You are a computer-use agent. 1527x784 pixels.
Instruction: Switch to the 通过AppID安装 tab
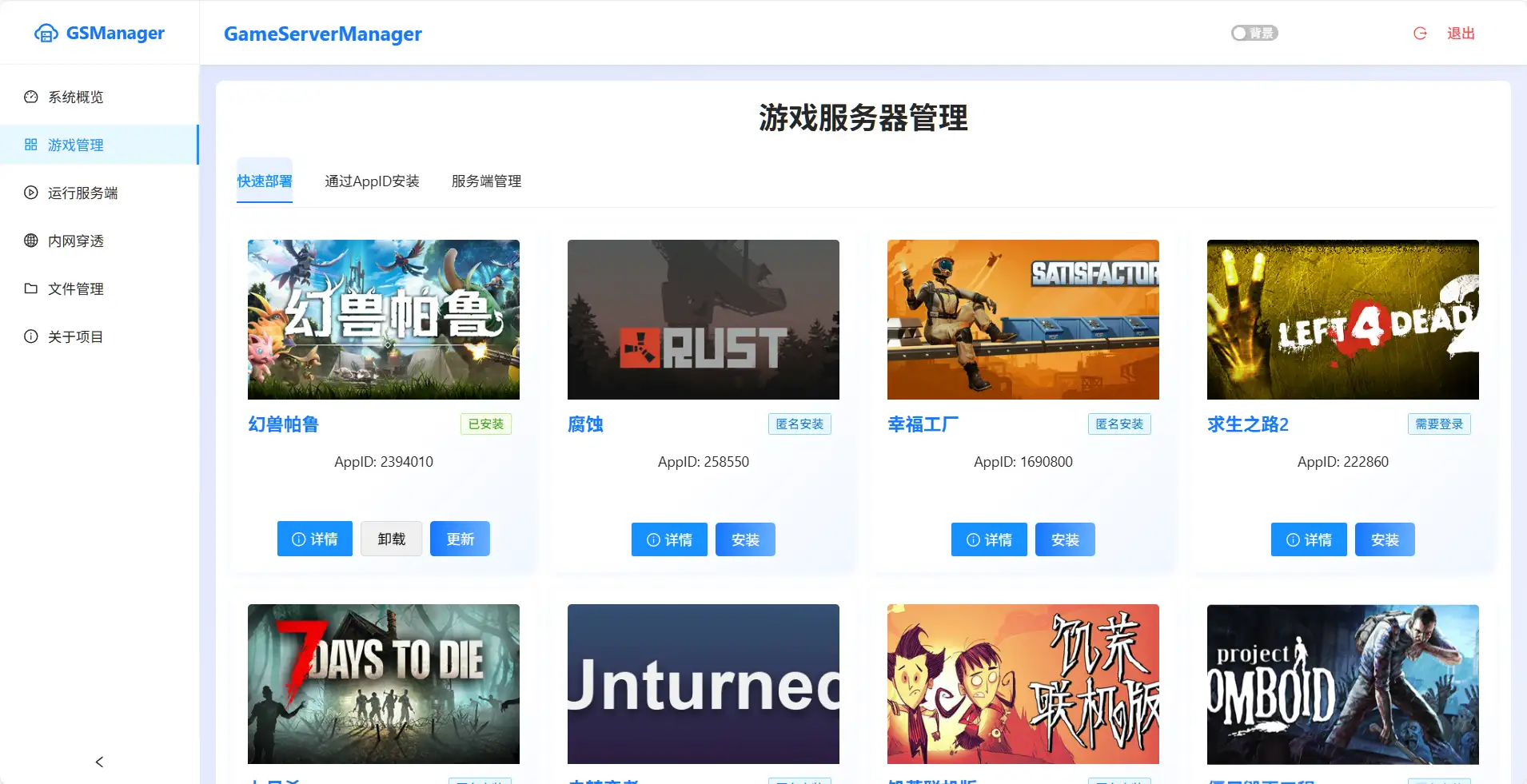(x=373, y=181)
